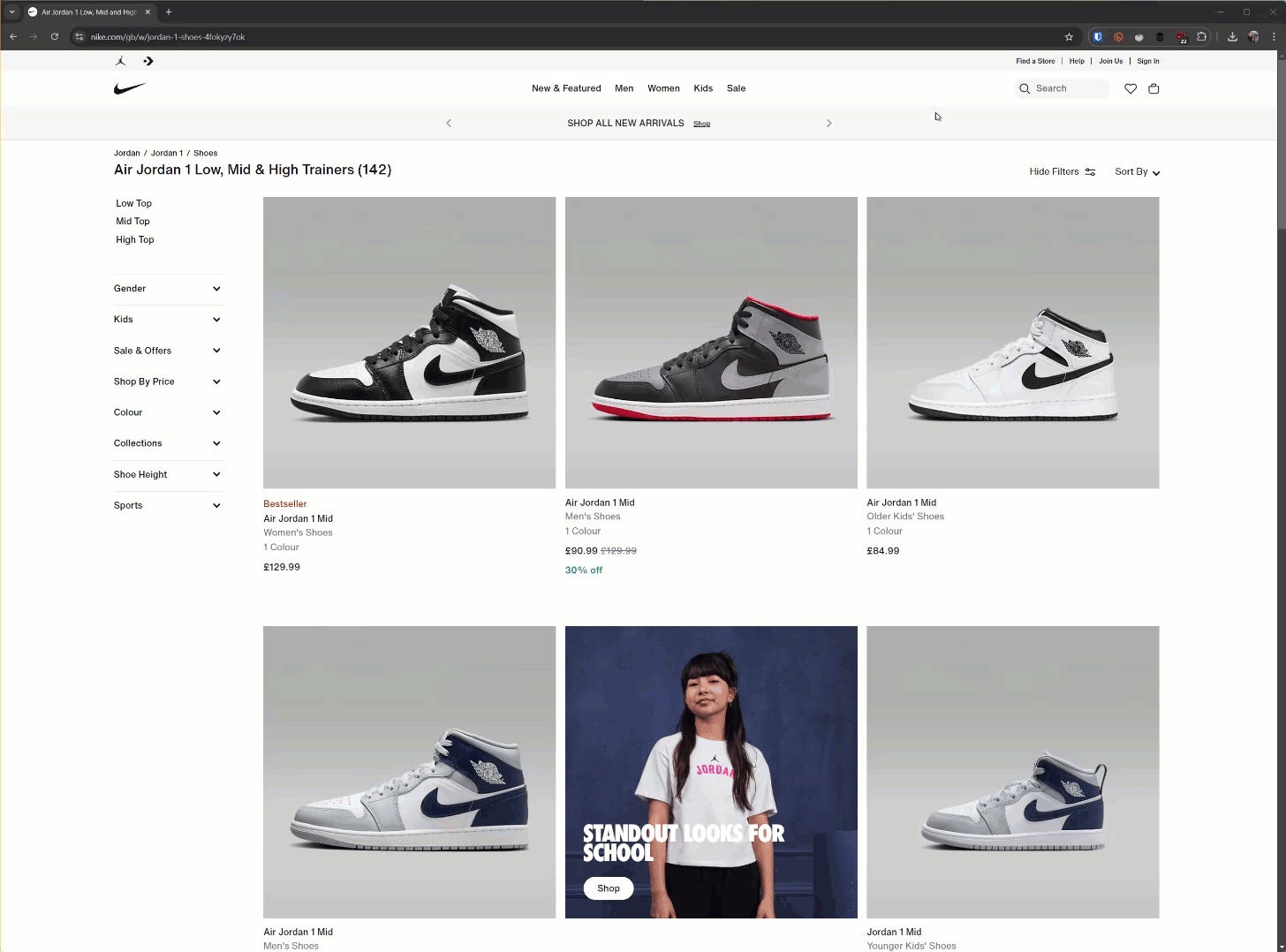Click the filter sliders icon beside Hide Filters
The height and width of the screenshot is (952, 1286).
pyautogui.click(x=1090, y=172)
